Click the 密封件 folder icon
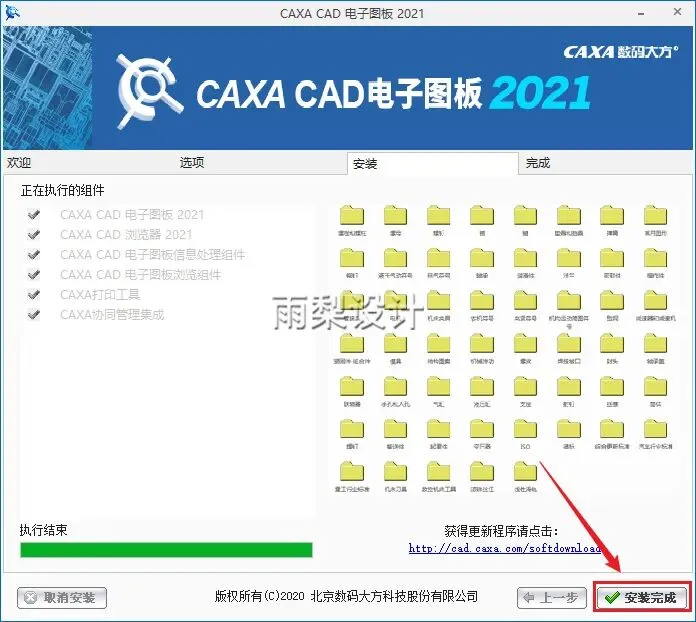The width and height of the screenshot is (696, 622). pyautogui.click(x=612, y=259)
